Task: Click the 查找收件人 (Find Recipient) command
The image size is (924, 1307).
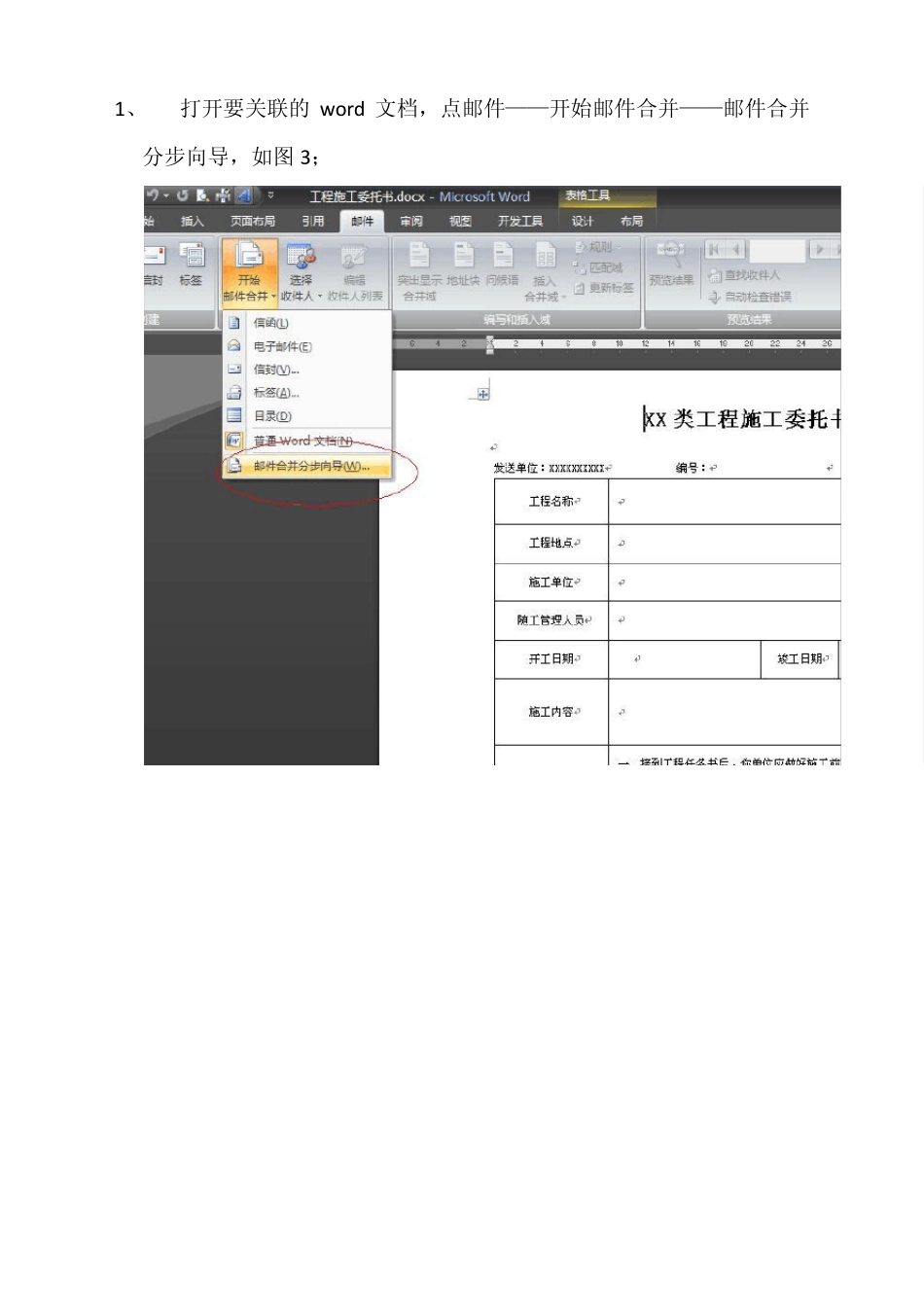Action: click(744, 275)
